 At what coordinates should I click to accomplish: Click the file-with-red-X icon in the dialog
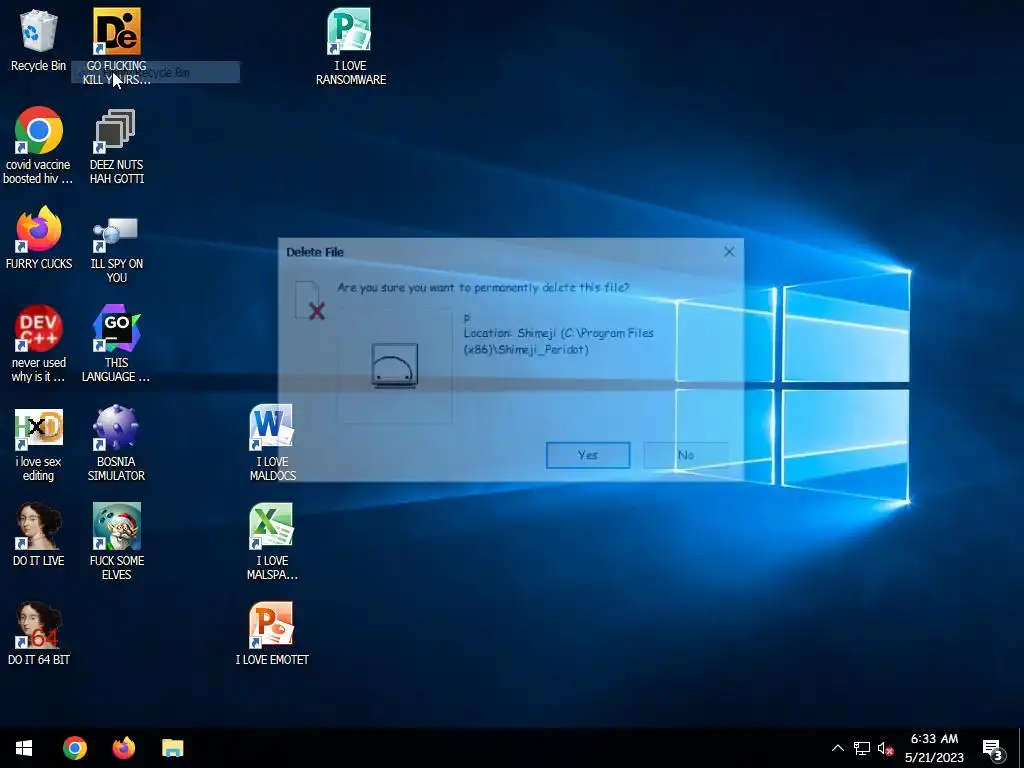click(x=310, y=300)
